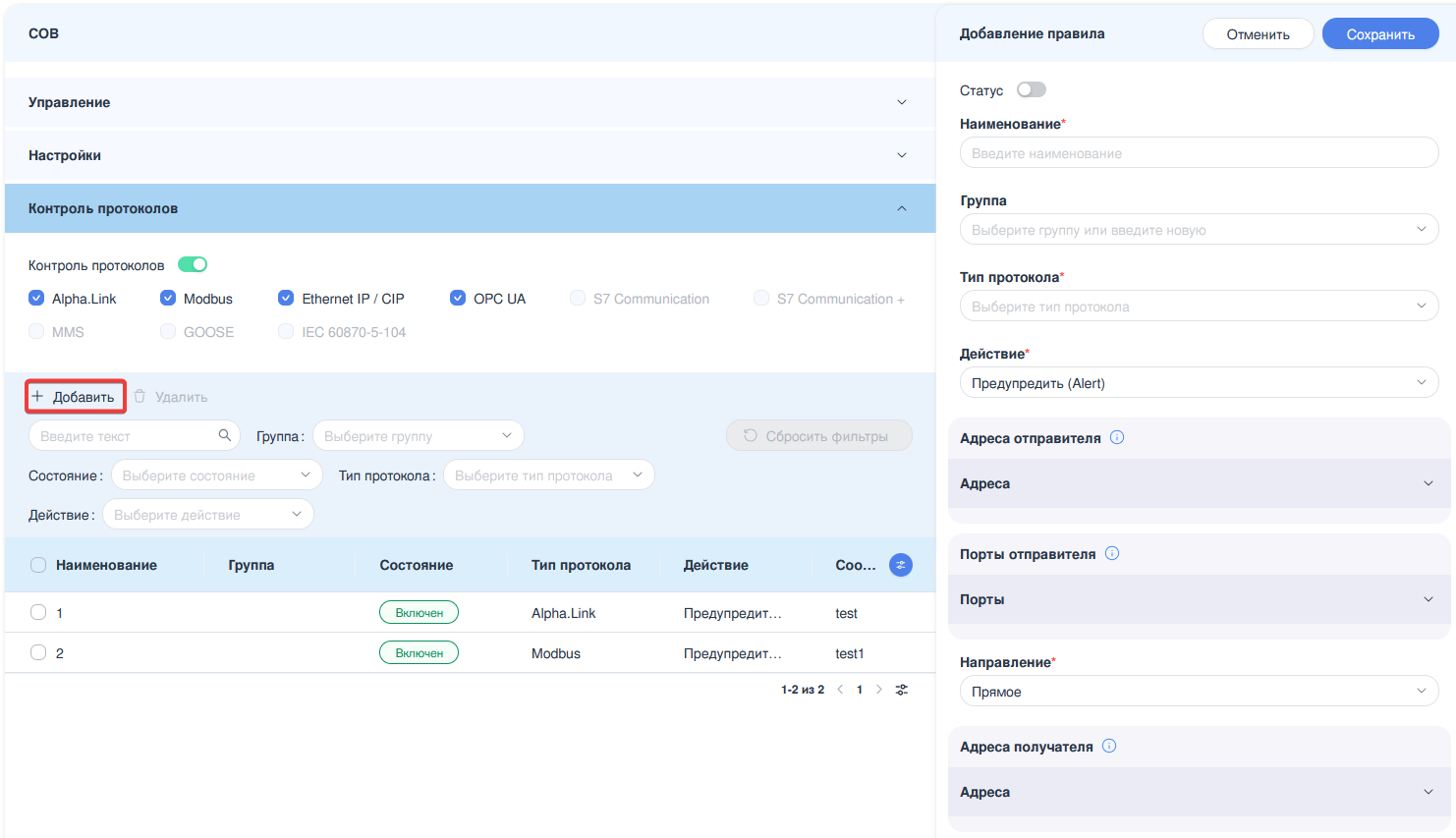Open pagination settings icon below the table

point(902,690)
